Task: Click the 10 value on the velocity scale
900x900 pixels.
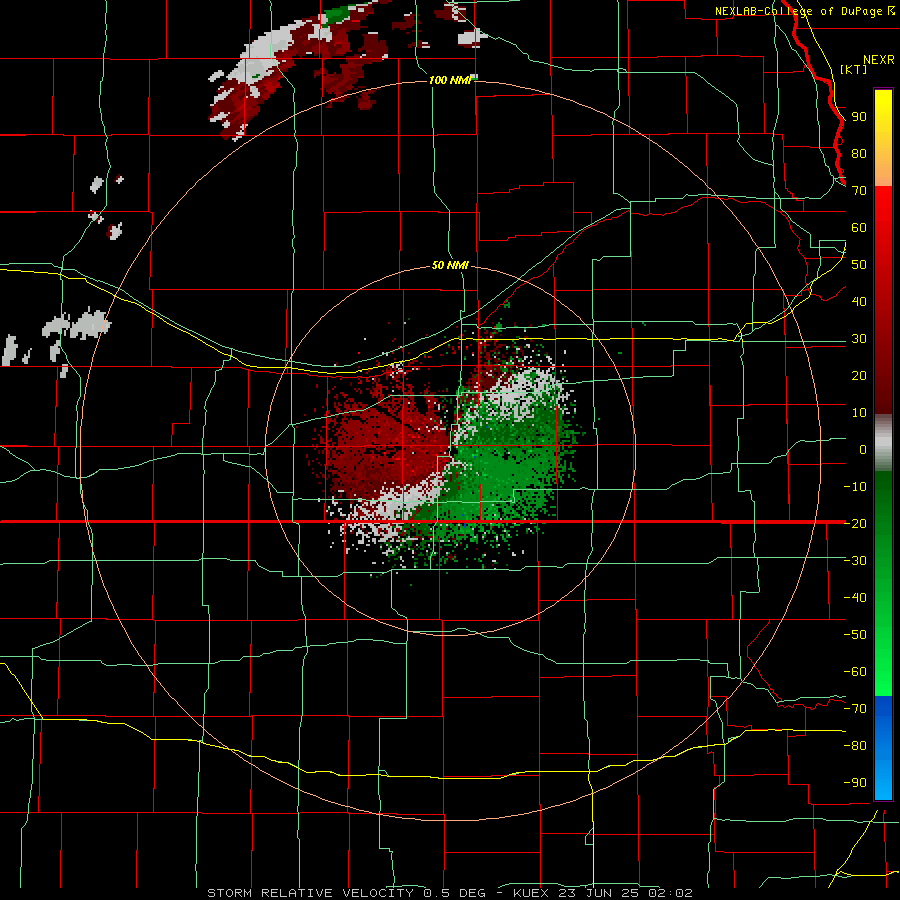Action: (x=859, y=413)
